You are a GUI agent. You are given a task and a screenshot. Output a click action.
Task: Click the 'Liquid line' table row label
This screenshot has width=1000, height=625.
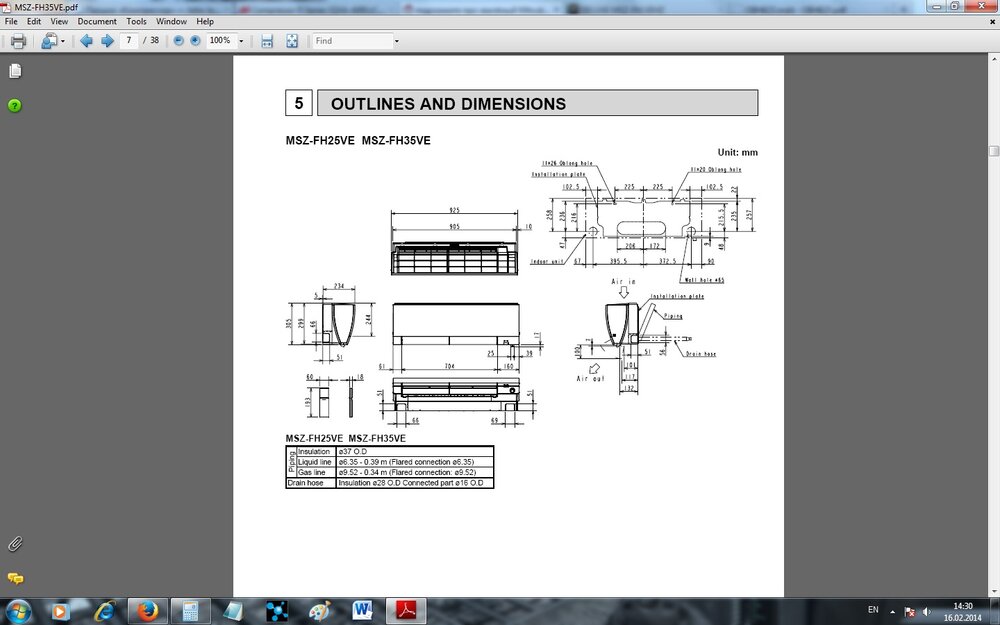315,462
